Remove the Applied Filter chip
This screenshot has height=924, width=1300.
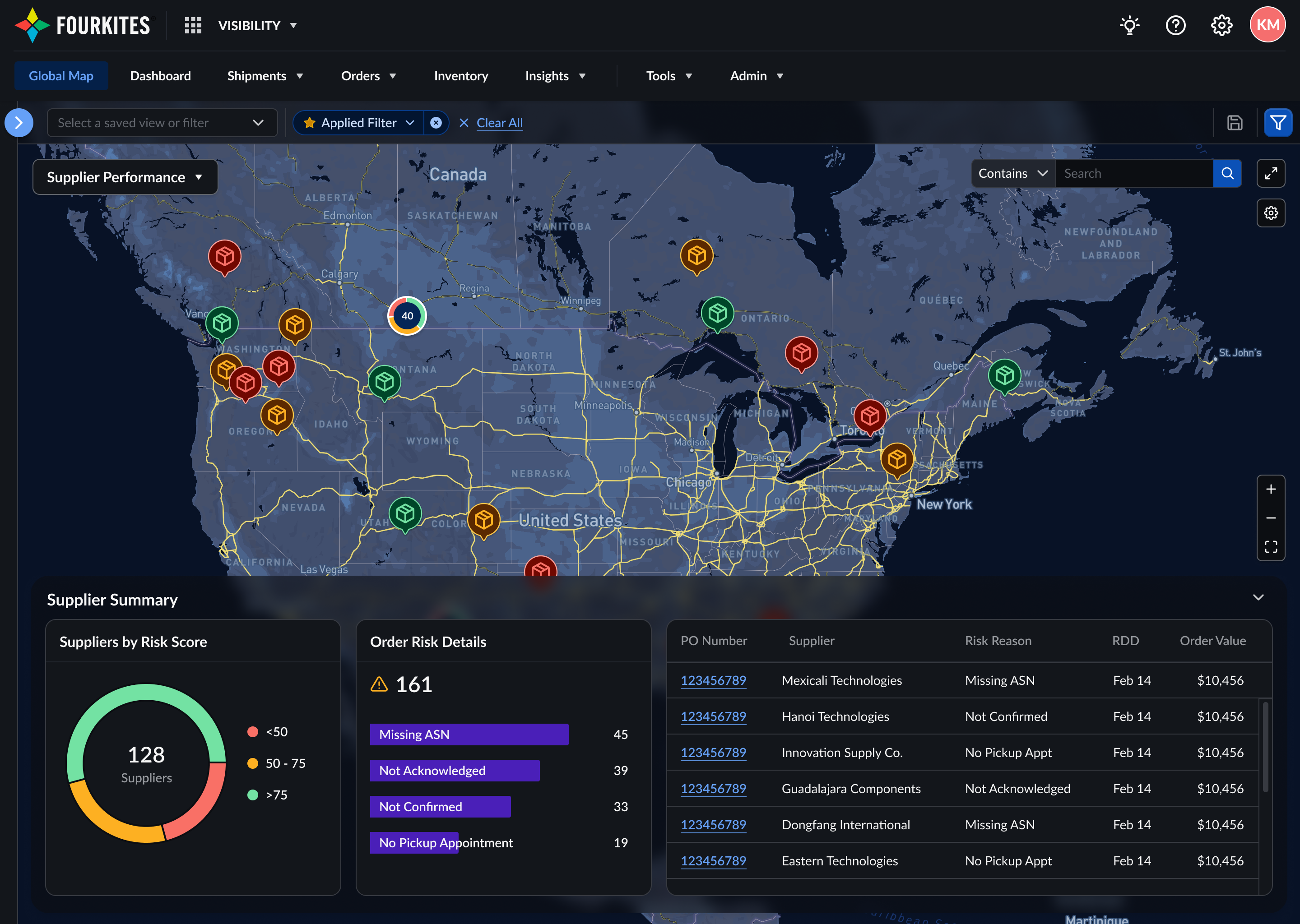tap(436, 123)
